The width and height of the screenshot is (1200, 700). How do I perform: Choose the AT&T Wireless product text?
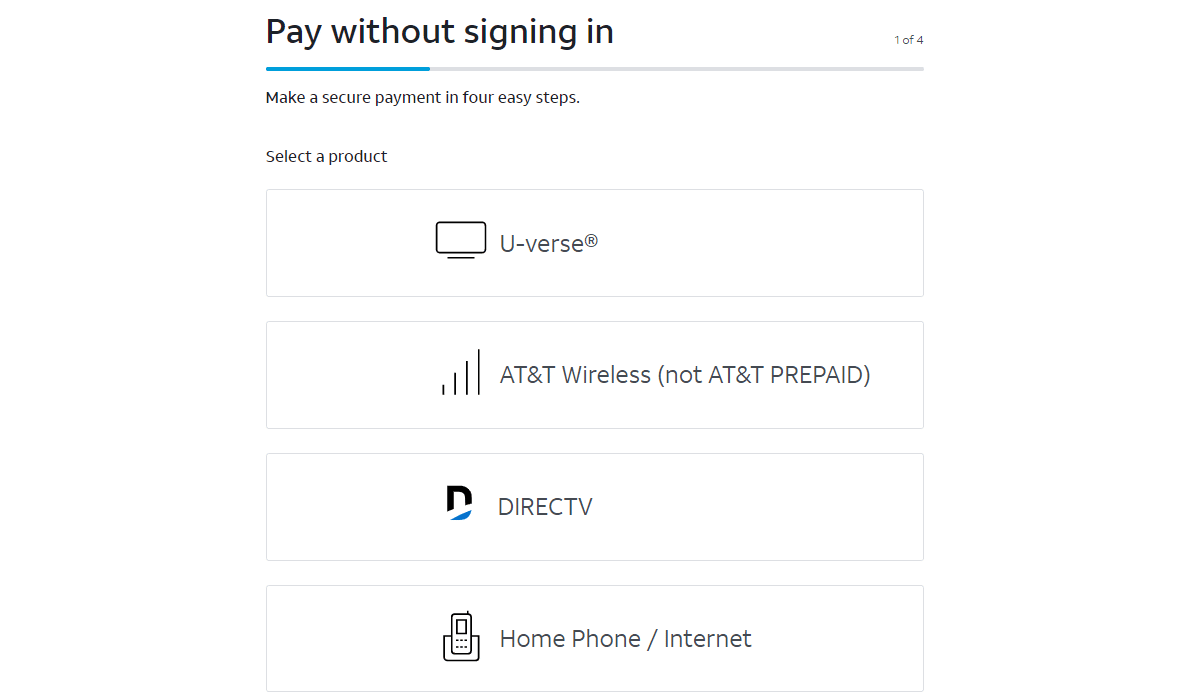[x=575, y=375]
